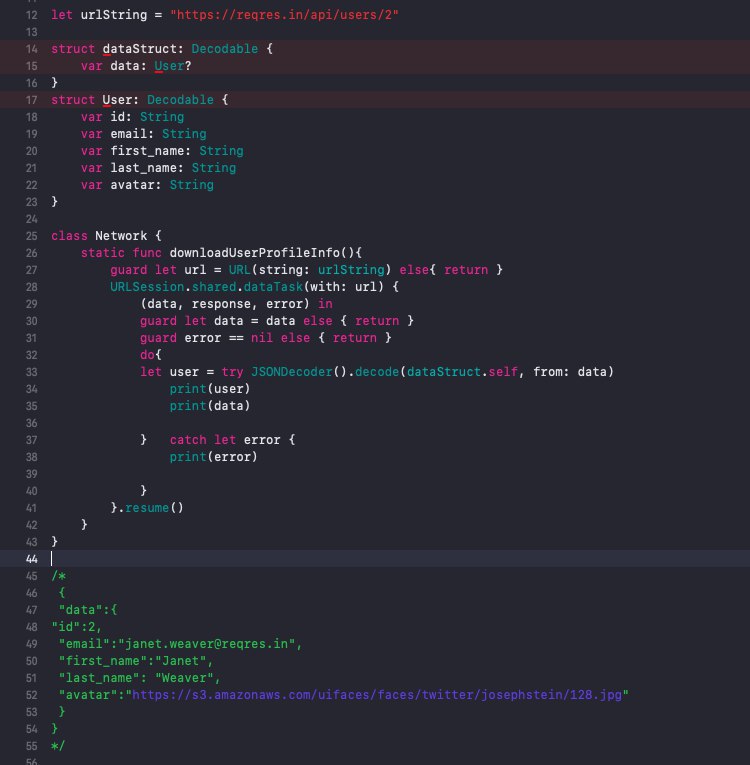Click the 'email' property on line 19

(x=129, y=134)
